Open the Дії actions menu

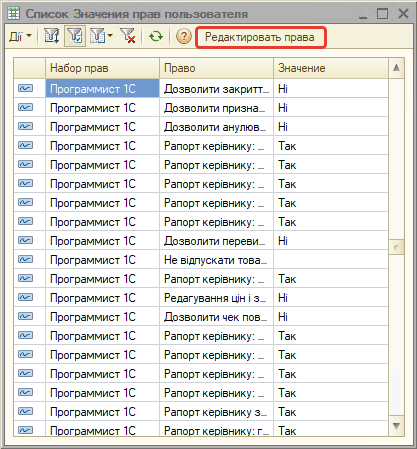click(20, 36)
